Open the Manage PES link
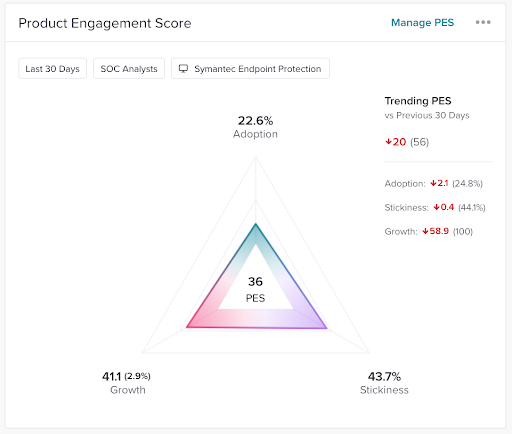 [x=422, y=22]
